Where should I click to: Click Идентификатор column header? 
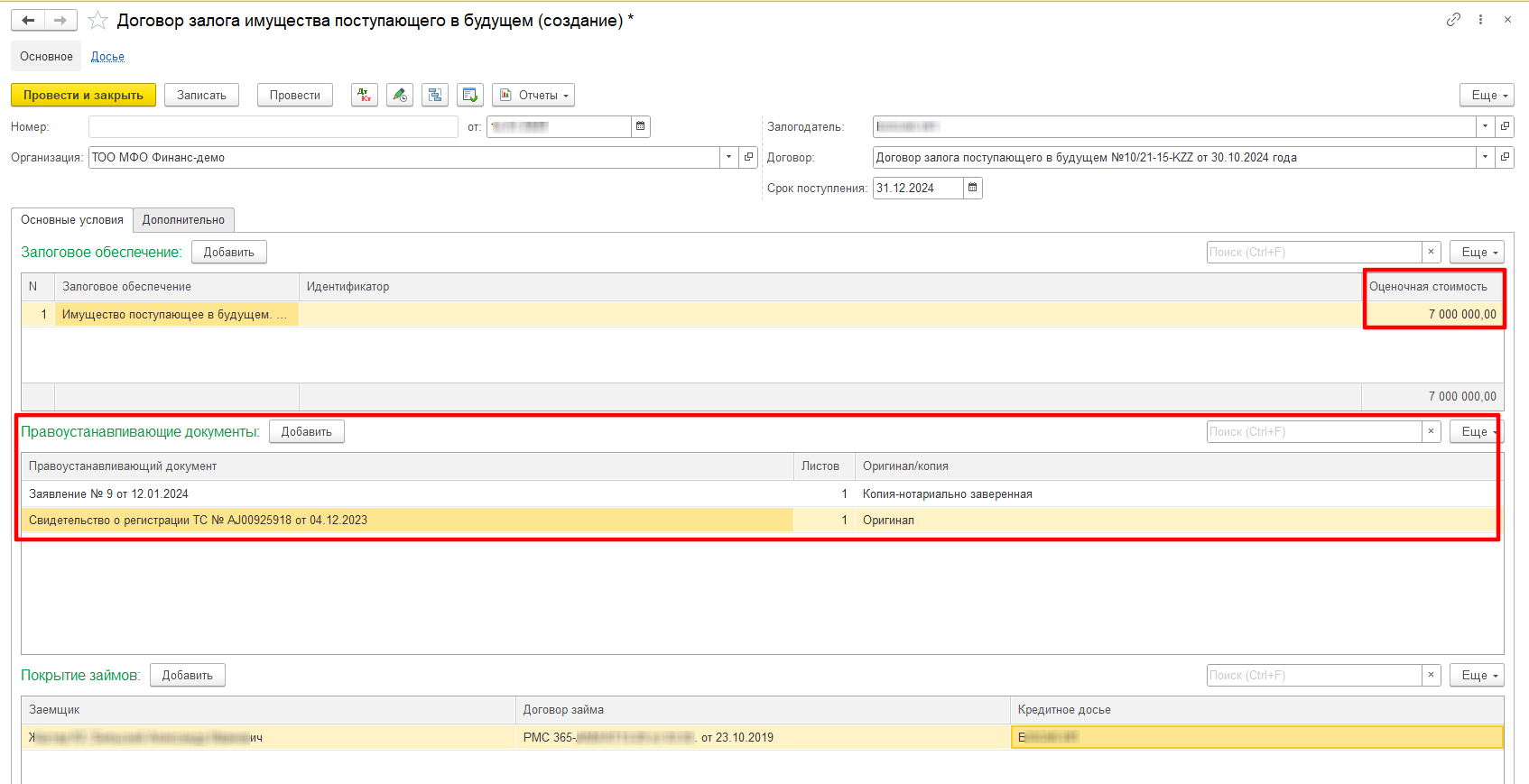[x=830, y=286]
